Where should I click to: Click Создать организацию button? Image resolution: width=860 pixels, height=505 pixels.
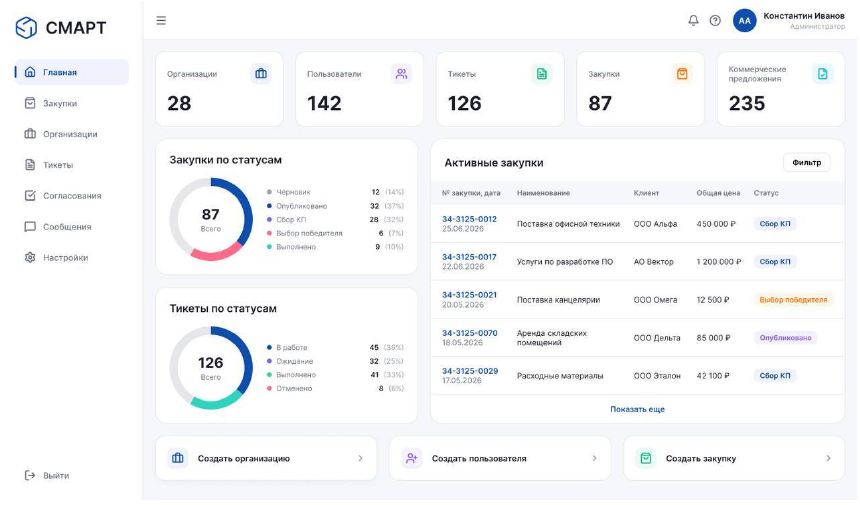267,459
